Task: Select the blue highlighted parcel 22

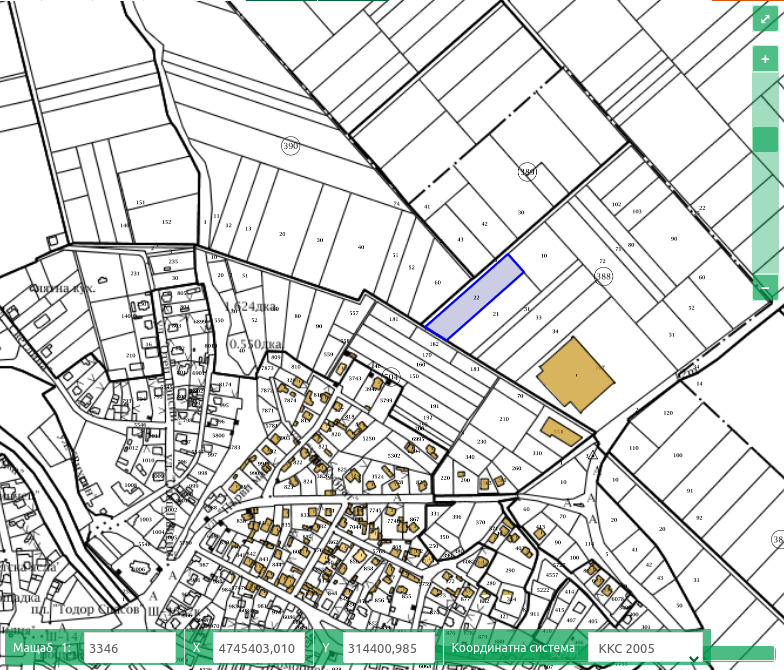Action: (x=474, y=299)
